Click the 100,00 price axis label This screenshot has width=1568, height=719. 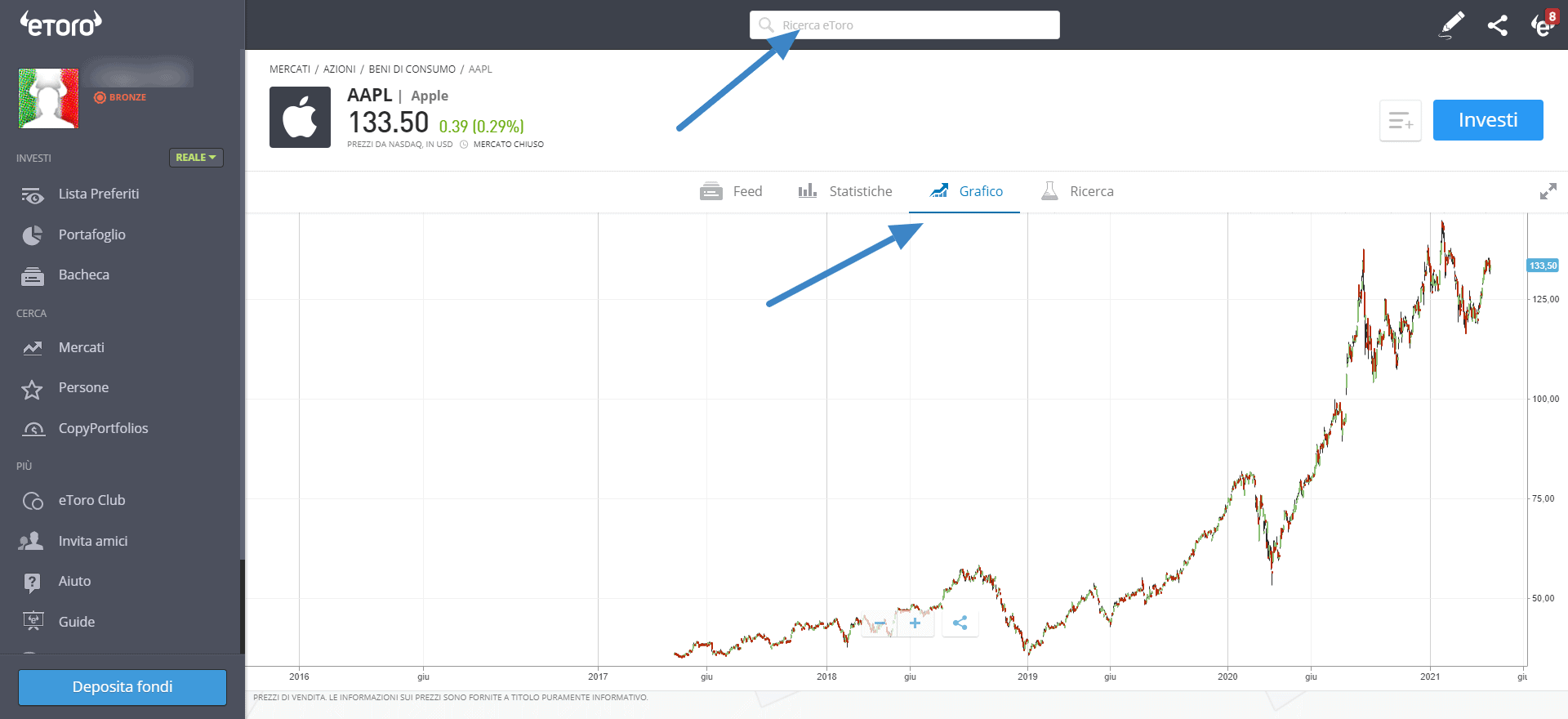point(1546,399)
